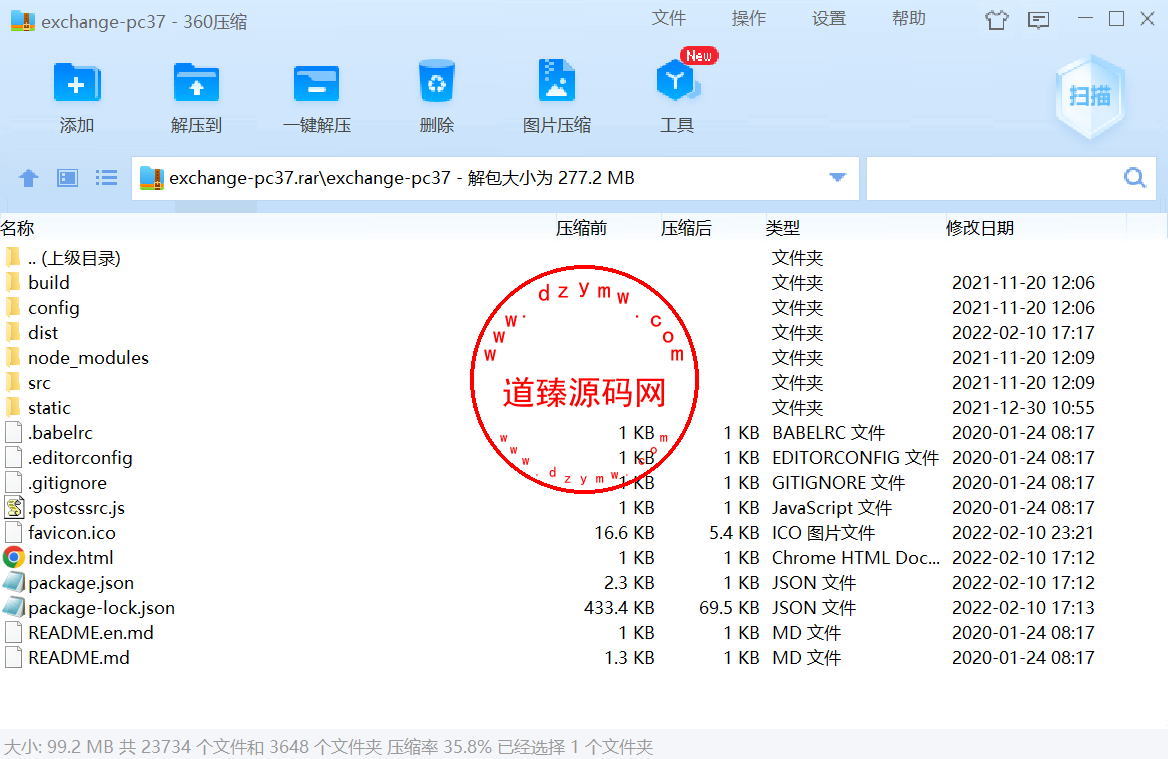
Task: Click the .babelrc file icon
Action: [x=13, y=433]
